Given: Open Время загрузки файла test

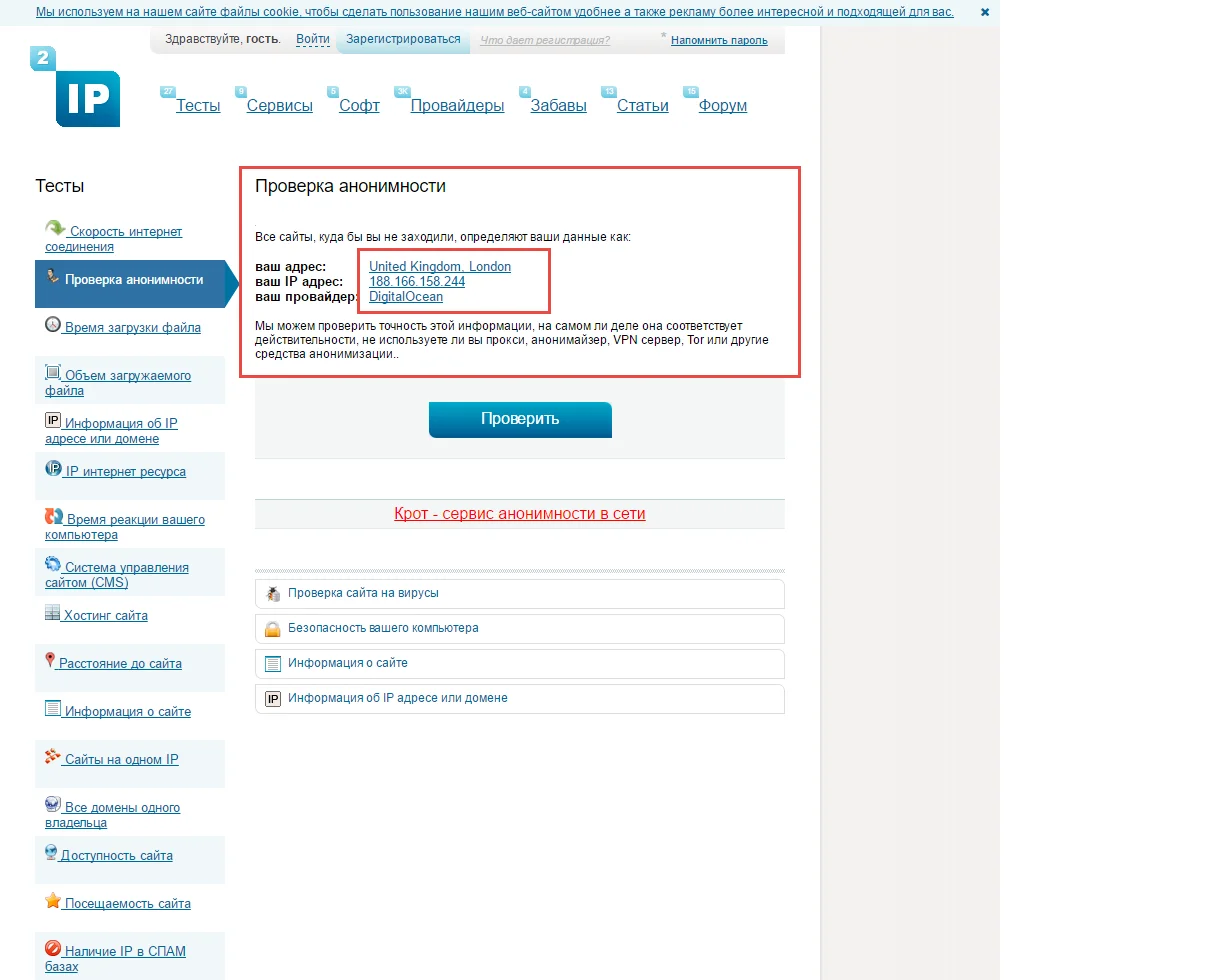Looking at the screenshot, I should point(133,328).
